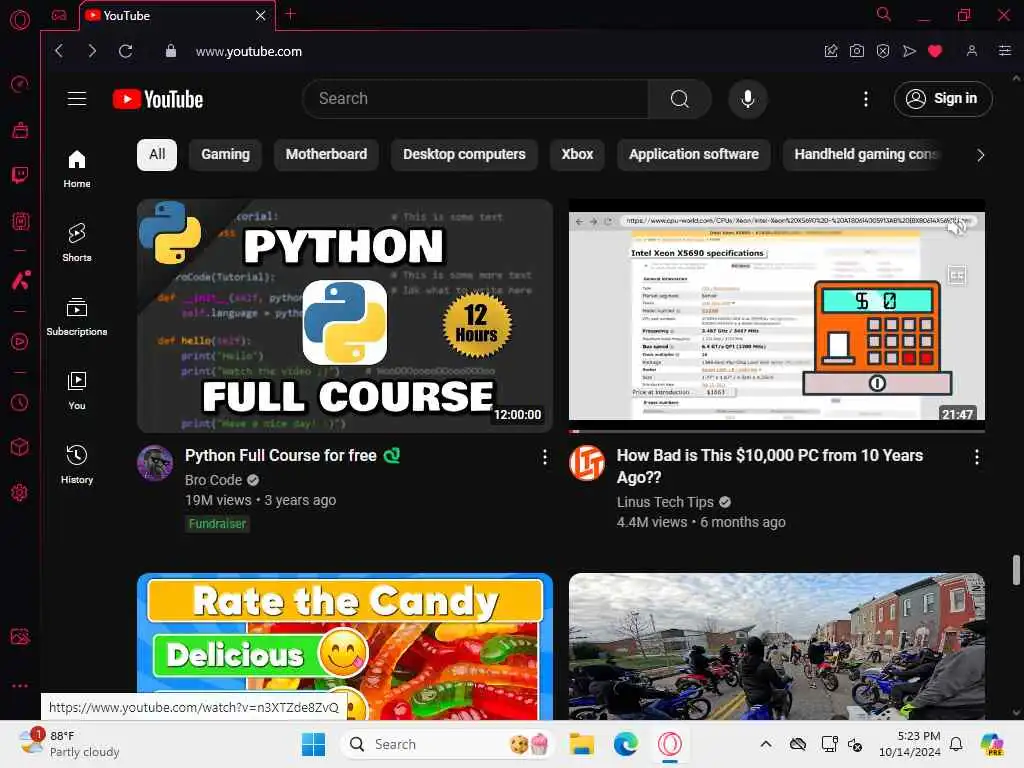Open the picture icon near sidebar bottom
Image resolution: width=1024 pixels, height=768 pixels.
tap(20, 637)
